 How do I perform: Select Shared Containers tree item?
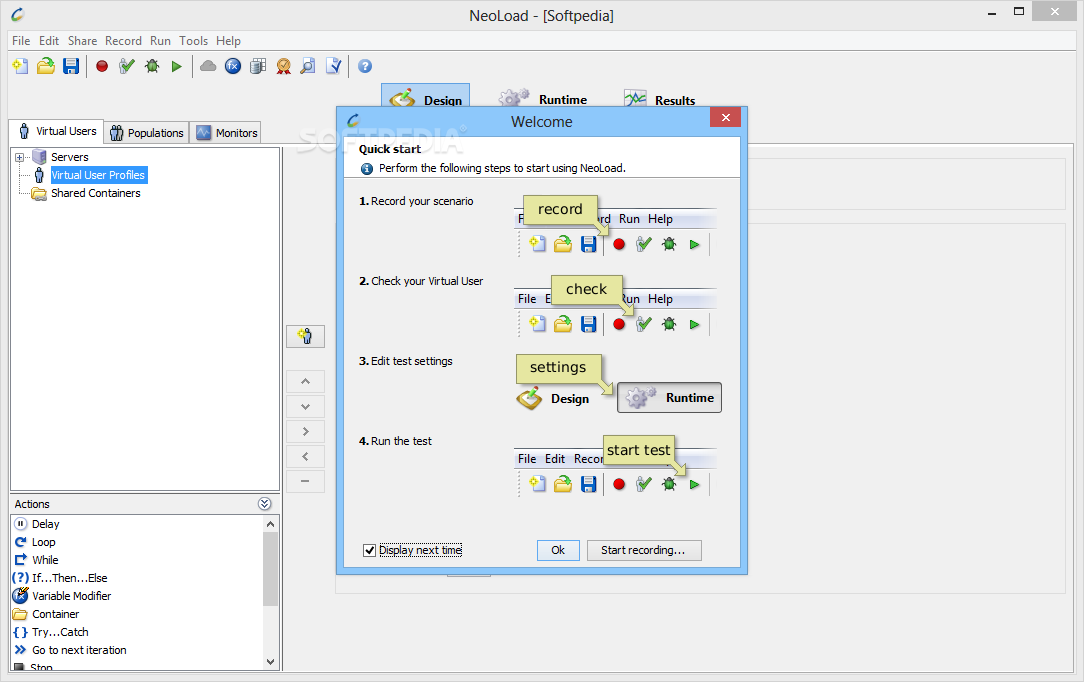point(95,193)
